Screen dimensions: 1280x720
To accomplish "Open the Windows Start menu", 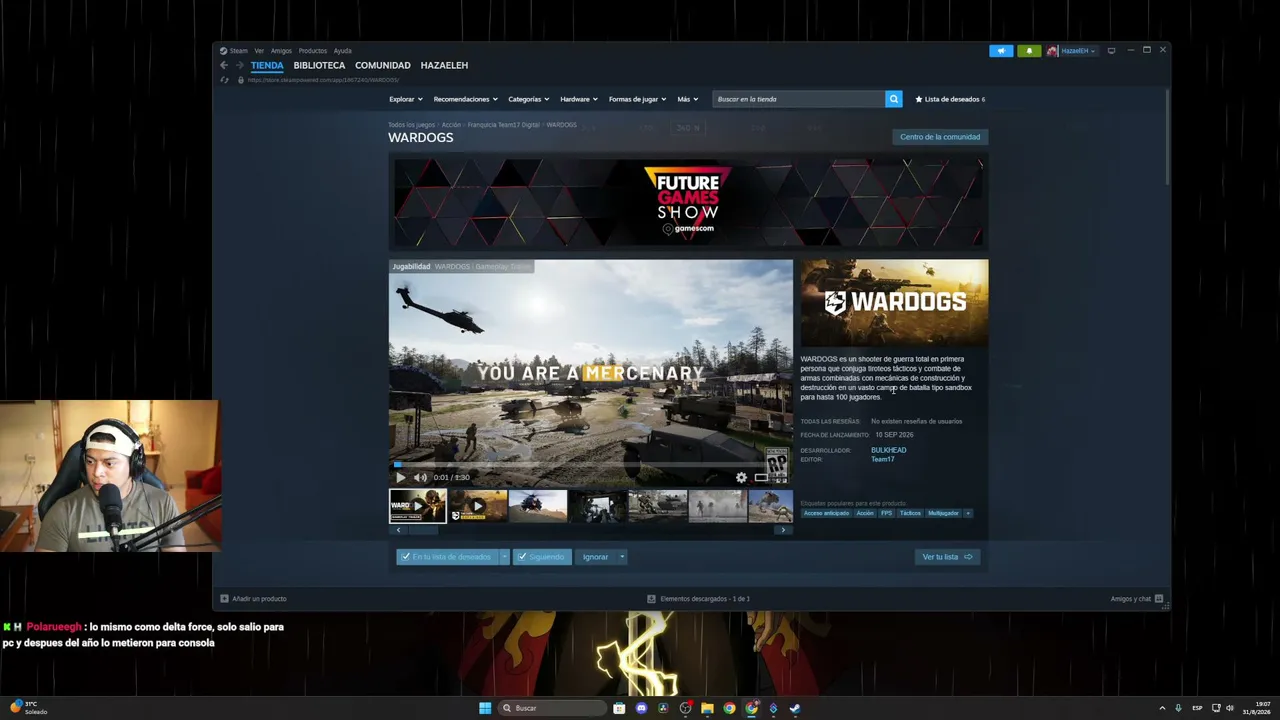I will pos(485,708).
